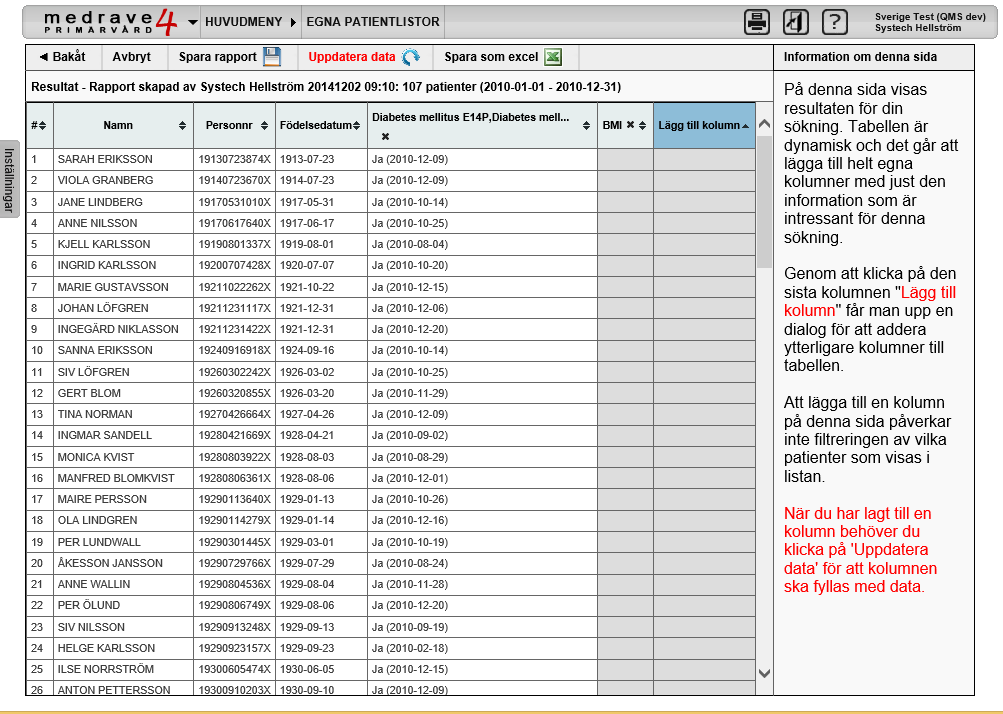This screenshot has width=1003, height=714.
Task: Go to EGNA PATIENTLISTOR
Action: click(373, 22)
